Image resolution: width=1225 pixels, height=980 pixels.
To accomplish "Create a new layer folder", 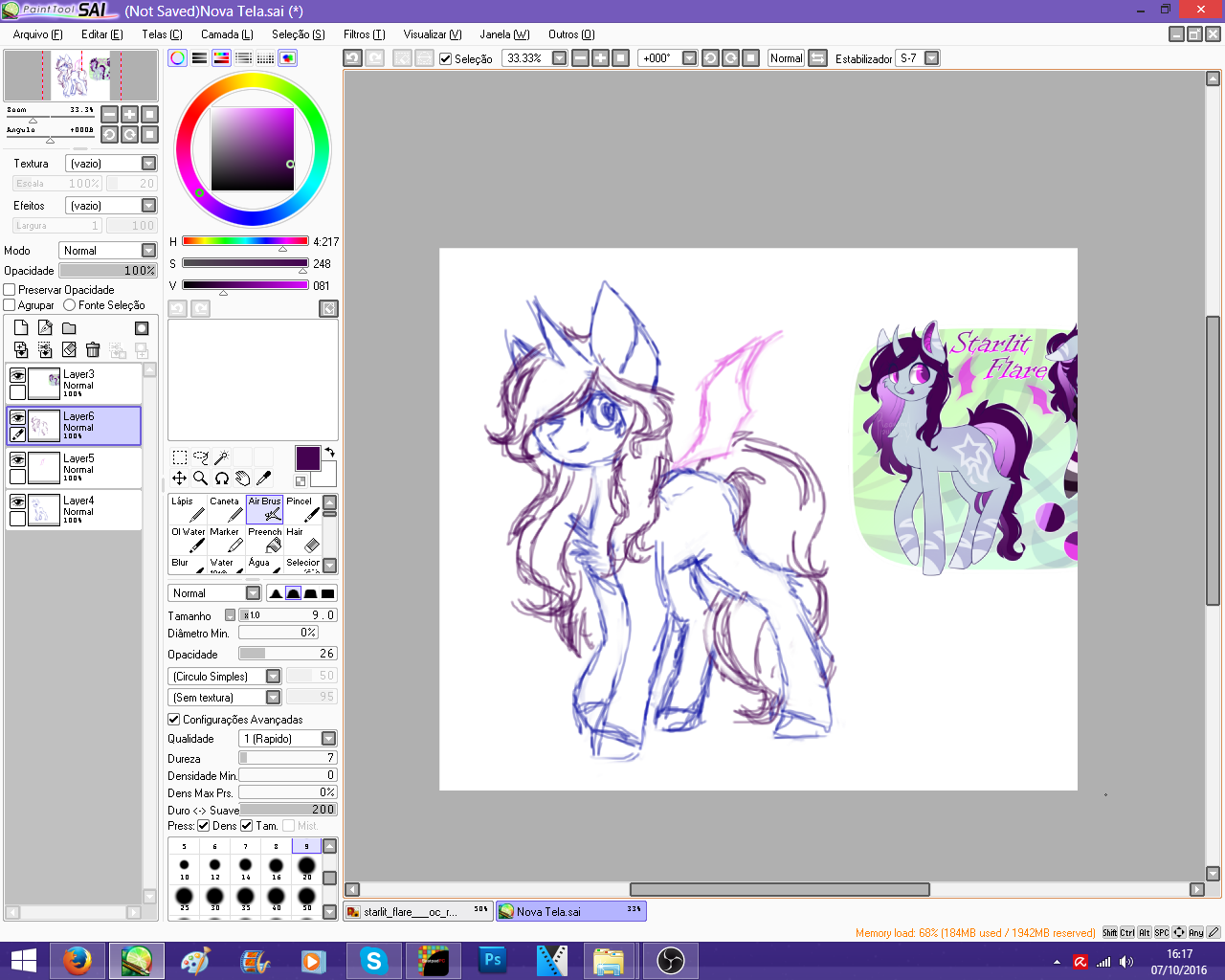I will coord(69,327).
